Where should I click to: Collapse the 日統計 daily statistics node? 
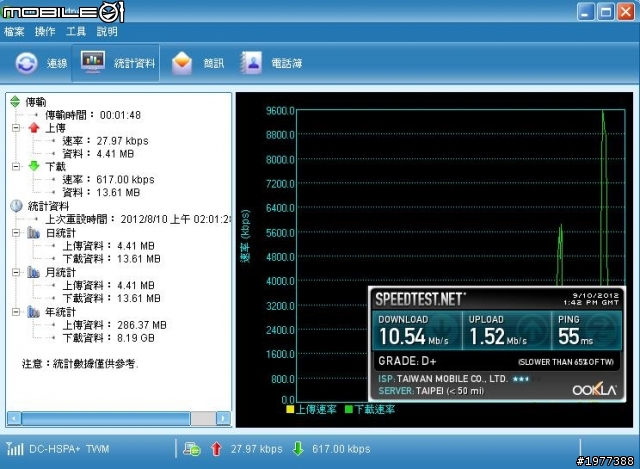16,233
